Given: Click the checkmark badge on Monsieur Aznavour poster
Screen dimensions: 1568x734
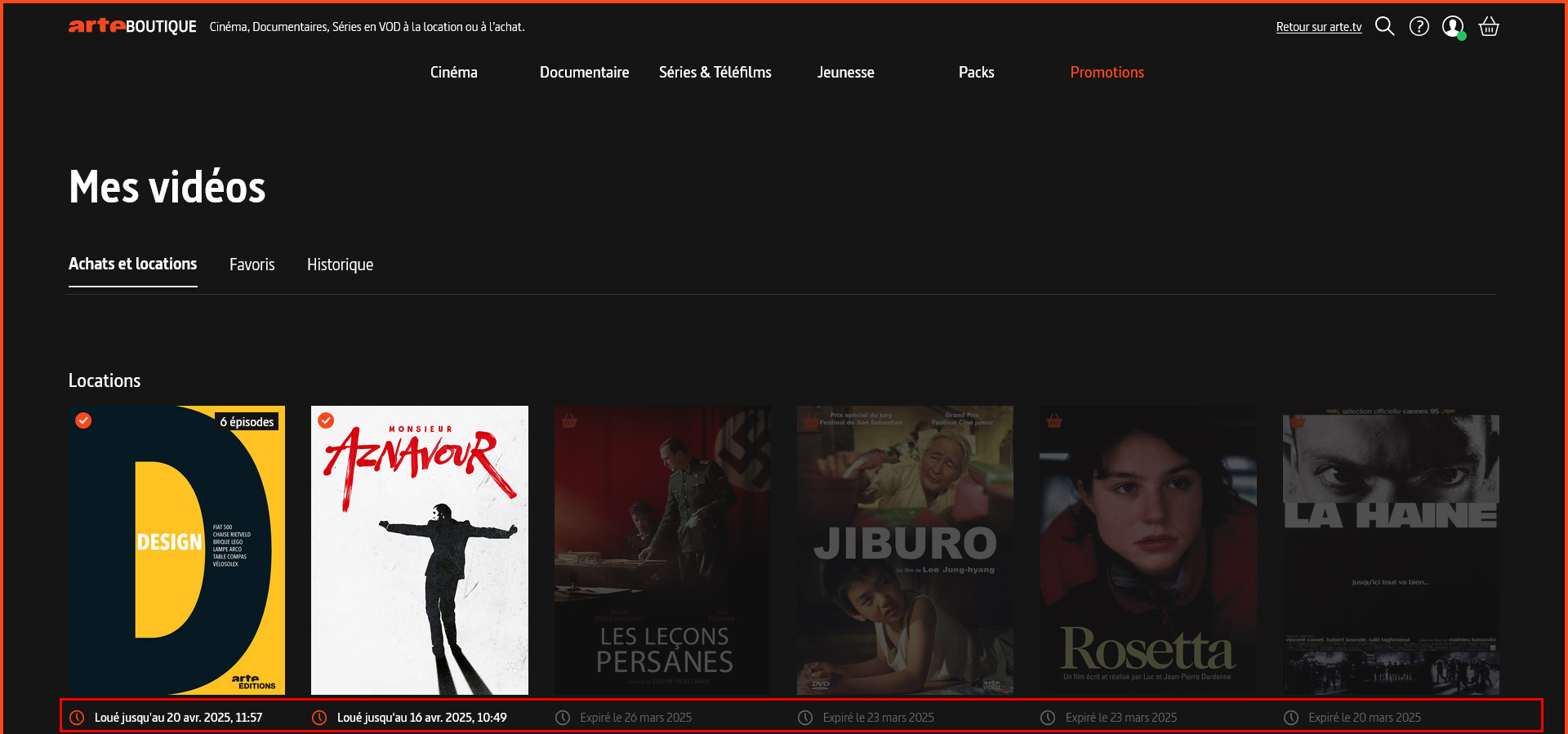Looking at the screenshot, I should click(x=326, y=420).
